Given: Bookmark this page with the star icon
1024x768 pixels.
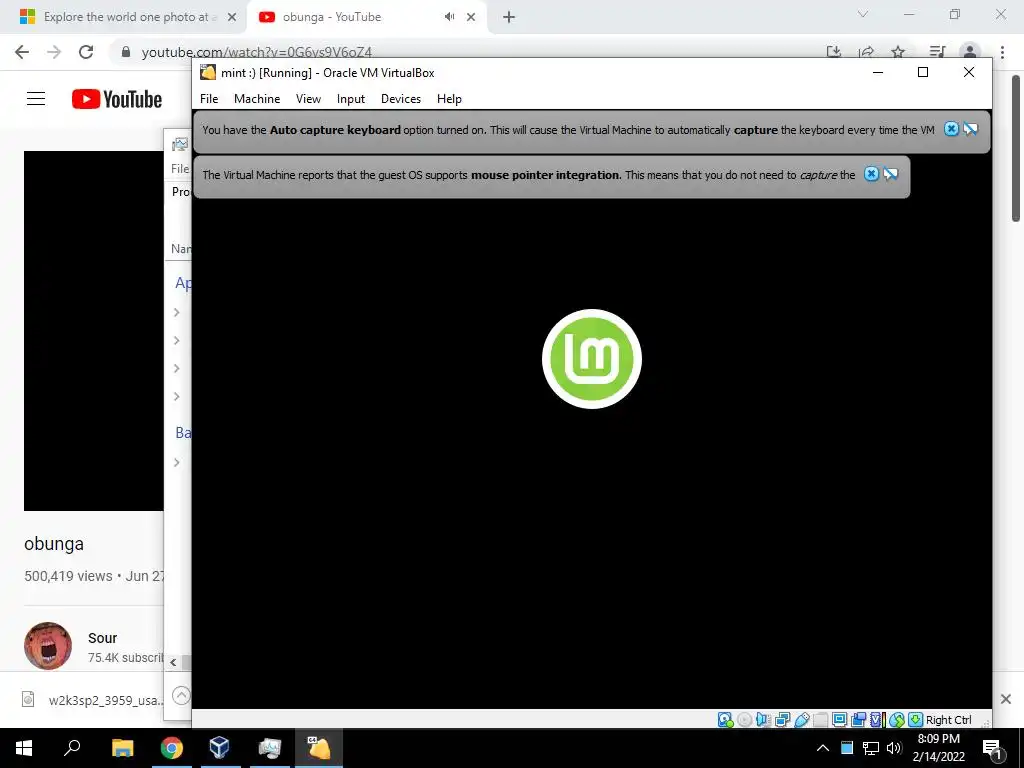Looking at the screenshot, I should point(898,52).
